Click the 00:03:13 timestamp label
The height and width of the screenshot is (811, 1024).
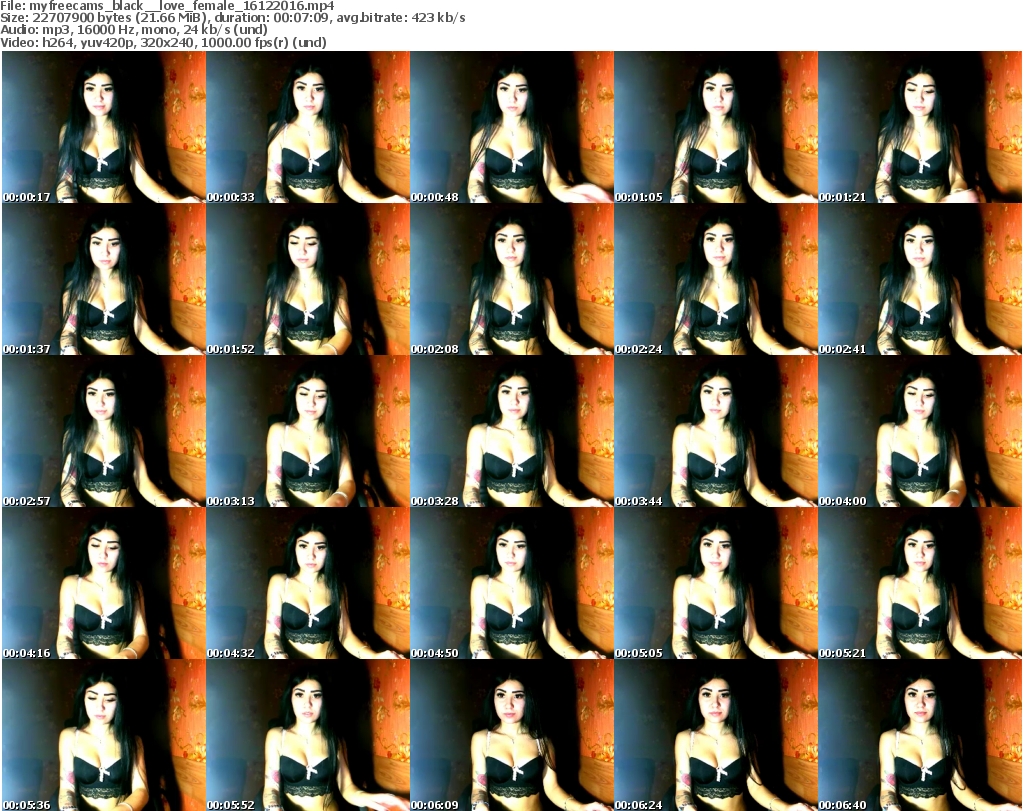231,501
